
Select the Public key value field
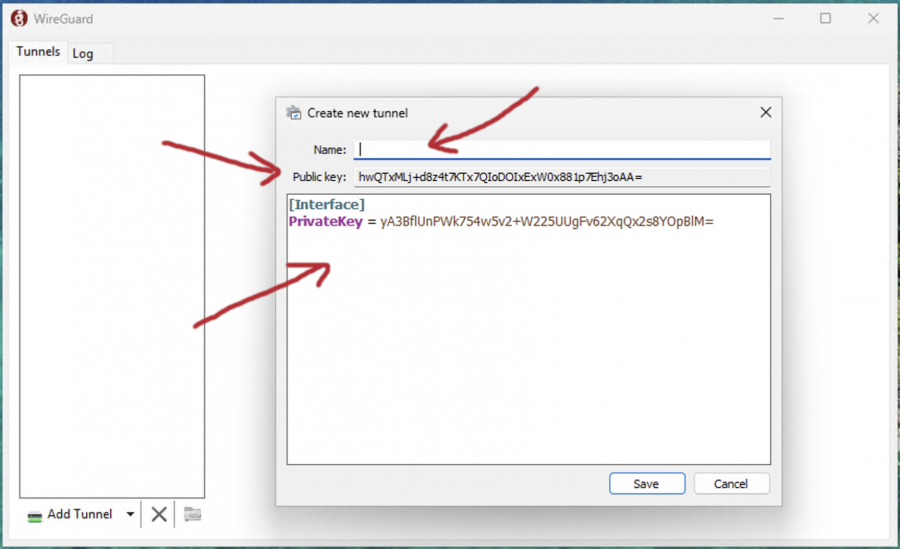coord(562,177)
